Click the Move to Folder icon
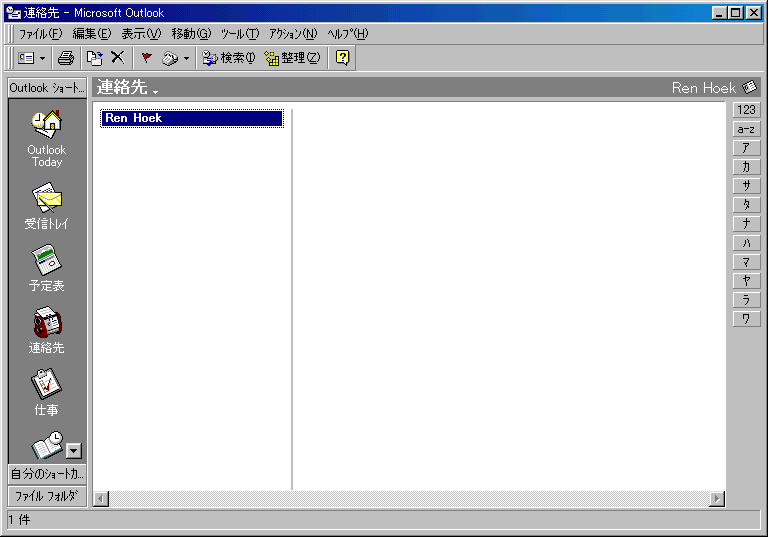768x537 pixels. (x=94, y=58)
